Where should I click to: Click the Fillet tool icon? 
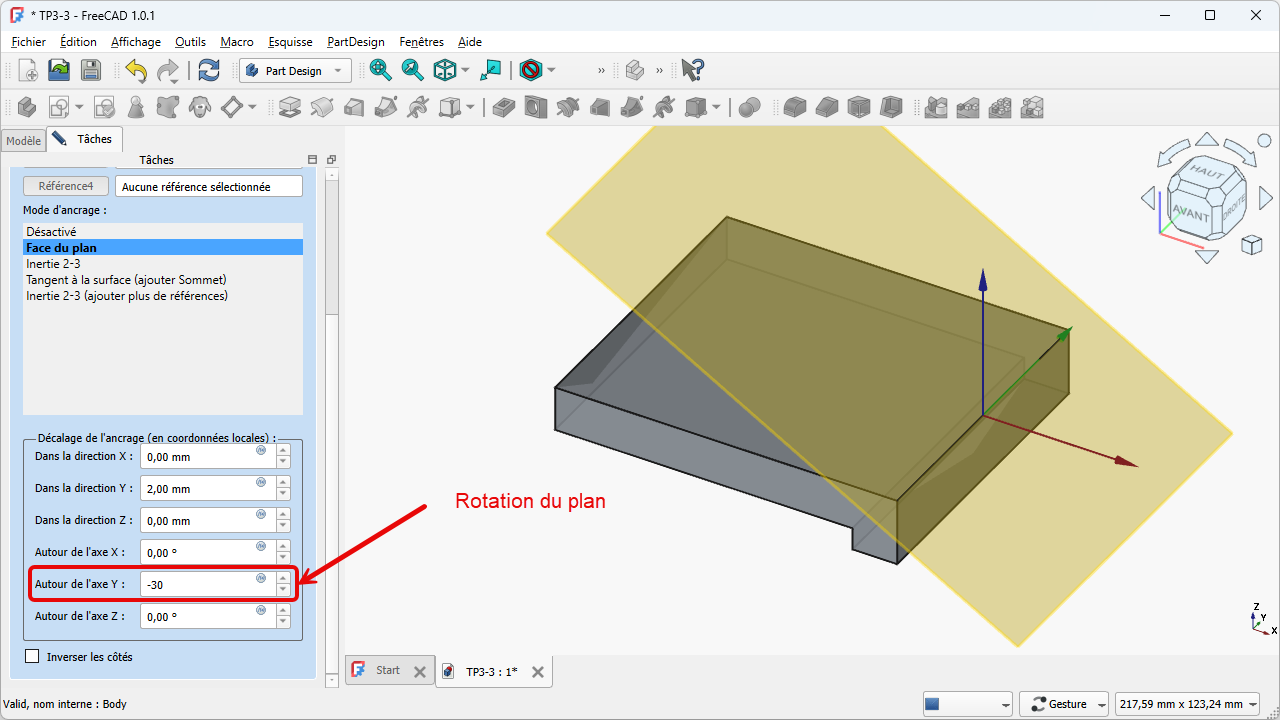[795, 107]
